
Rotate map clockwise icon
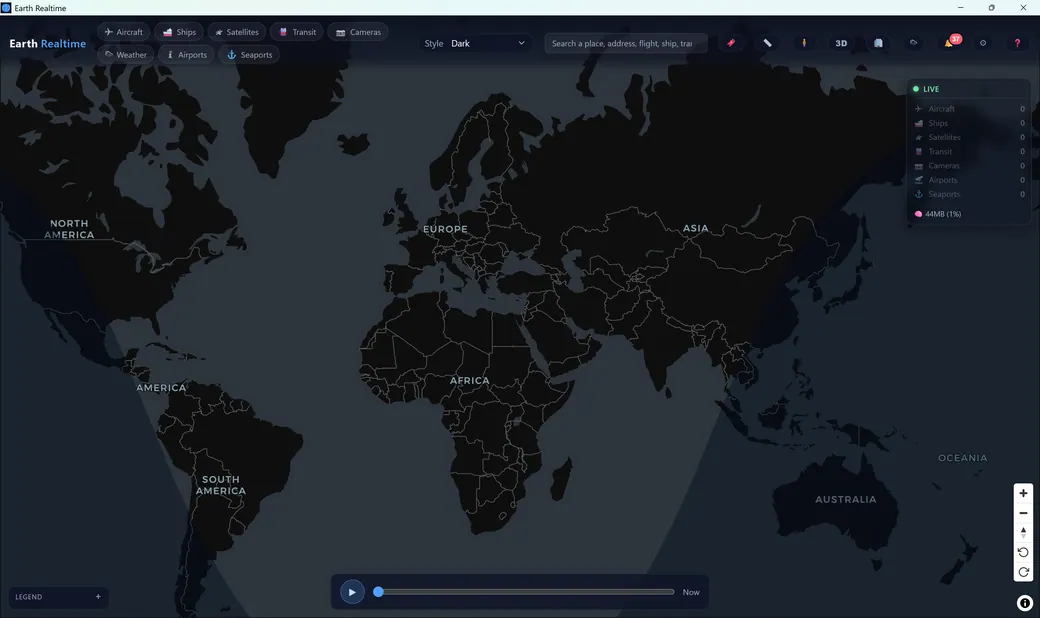(1023, 572)
